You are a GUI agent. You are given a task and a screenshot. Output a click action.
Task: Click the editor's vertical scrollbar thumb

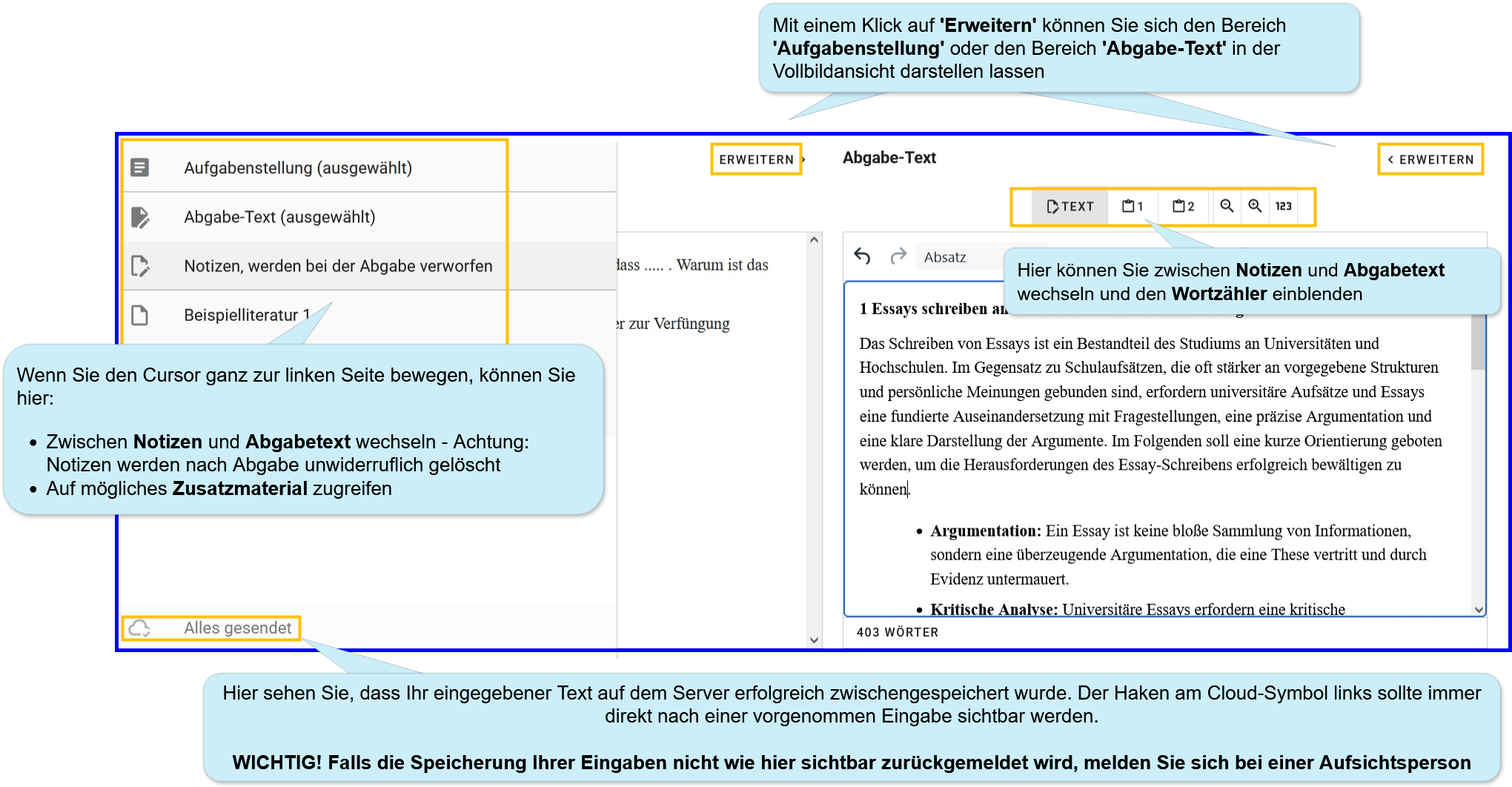tap(1478, 341)
